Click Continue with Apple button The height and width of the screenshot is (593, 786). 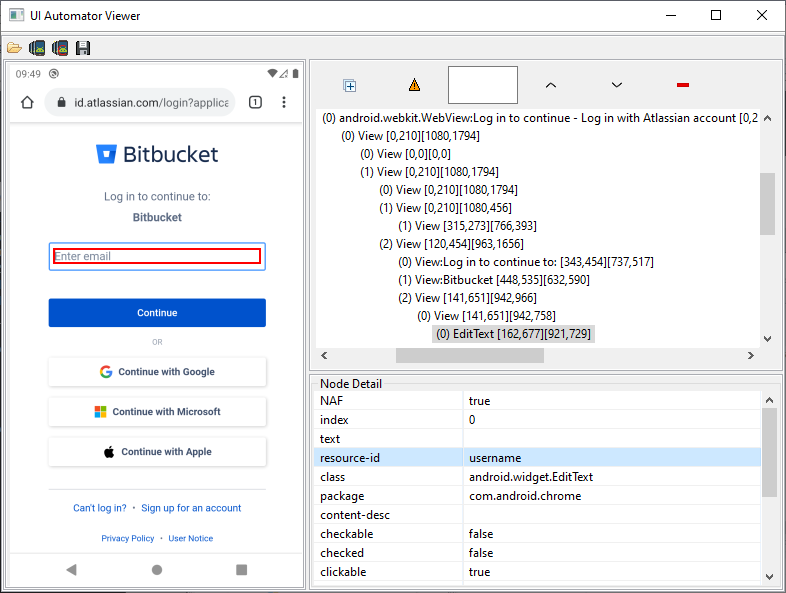tap(157, 452)
